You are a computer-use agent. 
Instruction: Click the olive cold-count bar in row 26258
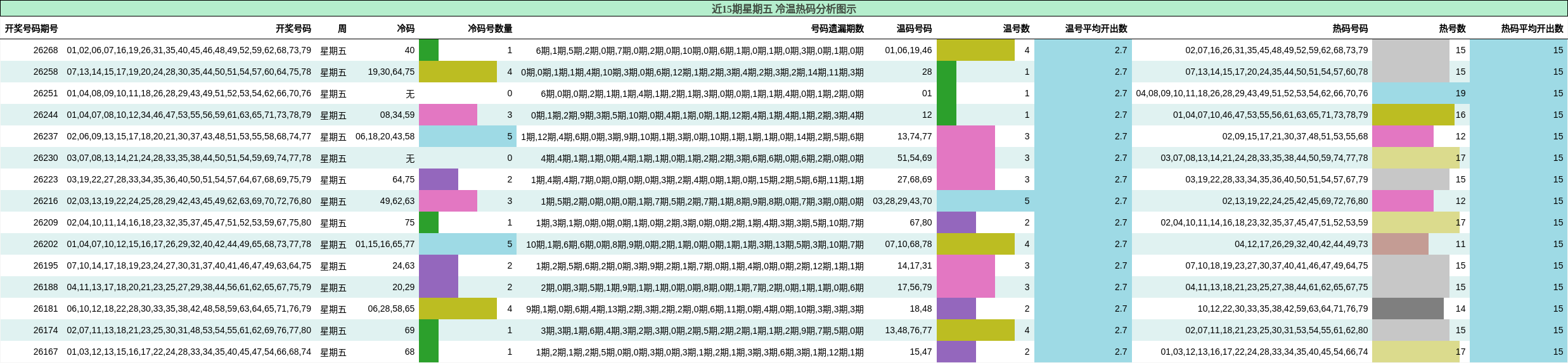(x=458, y=72)
